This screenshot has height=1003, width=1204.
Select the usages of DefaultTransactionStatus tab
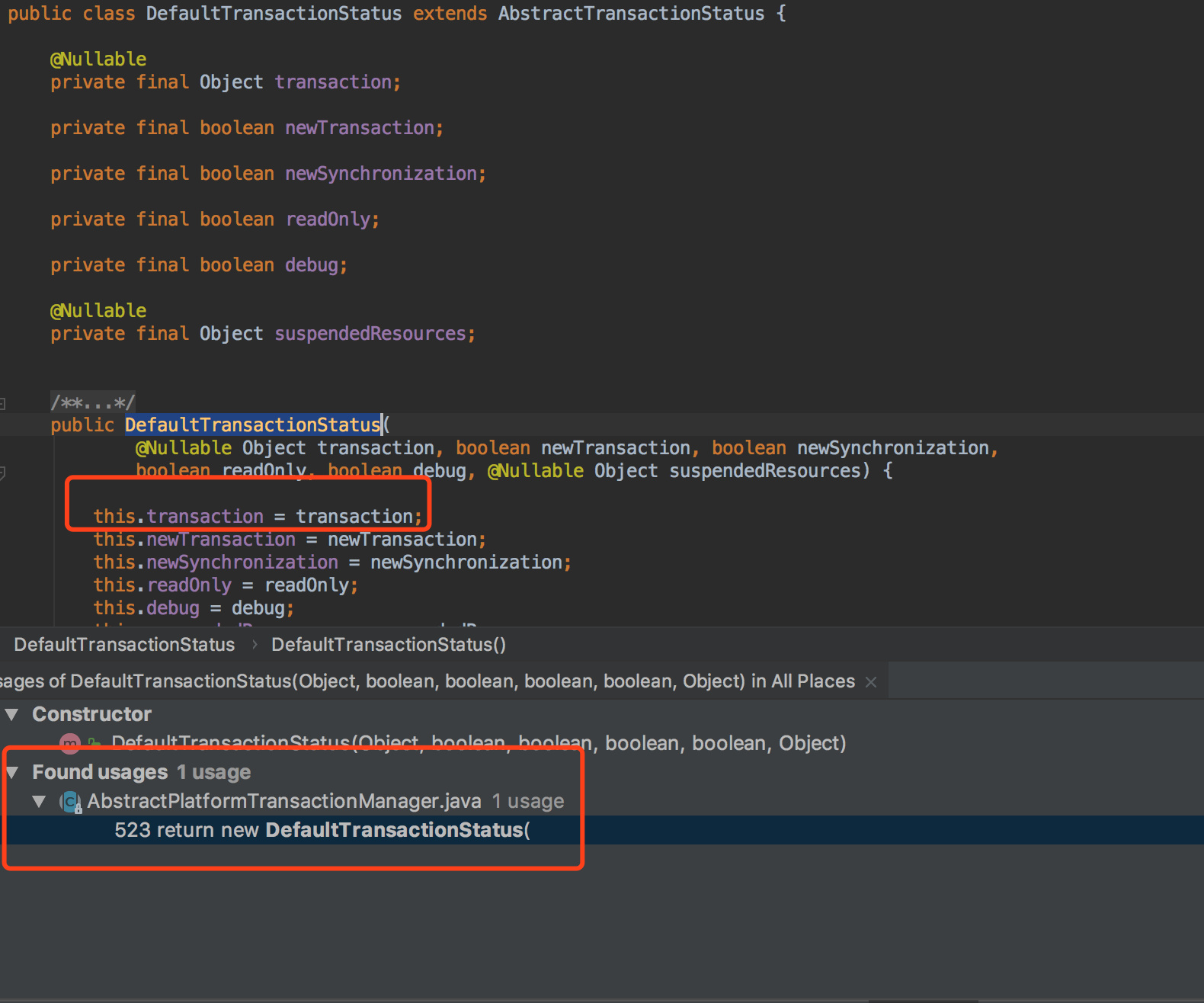pyautogui.click(x=427, y=681)
